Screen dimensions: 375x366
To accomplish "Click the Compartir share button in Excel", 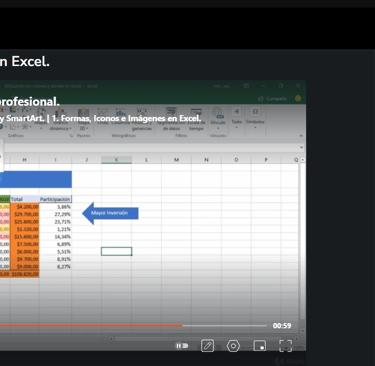I will point(273,99).
